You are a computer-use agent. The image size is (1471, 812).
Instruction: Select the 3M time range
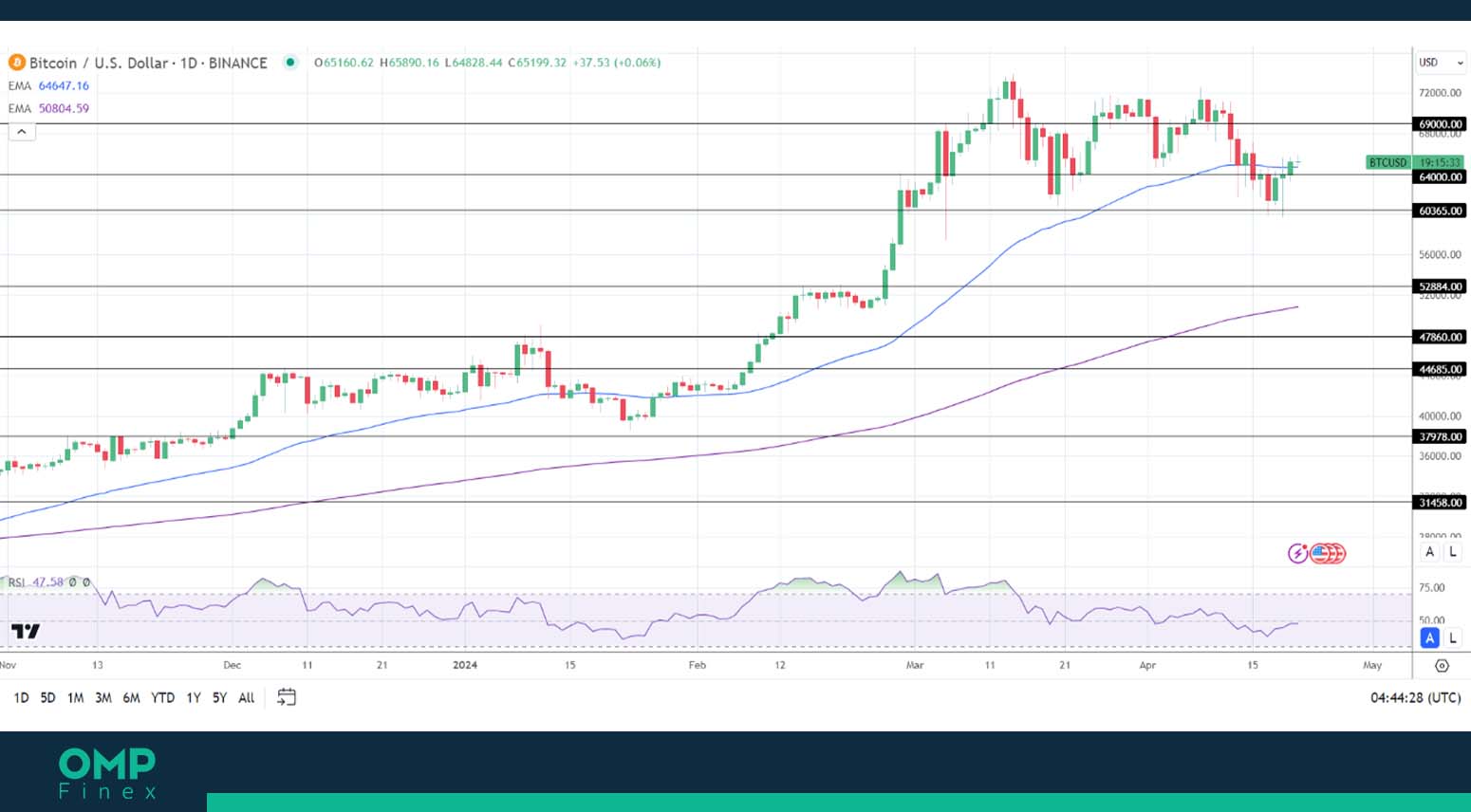click(x=103, y=697)
